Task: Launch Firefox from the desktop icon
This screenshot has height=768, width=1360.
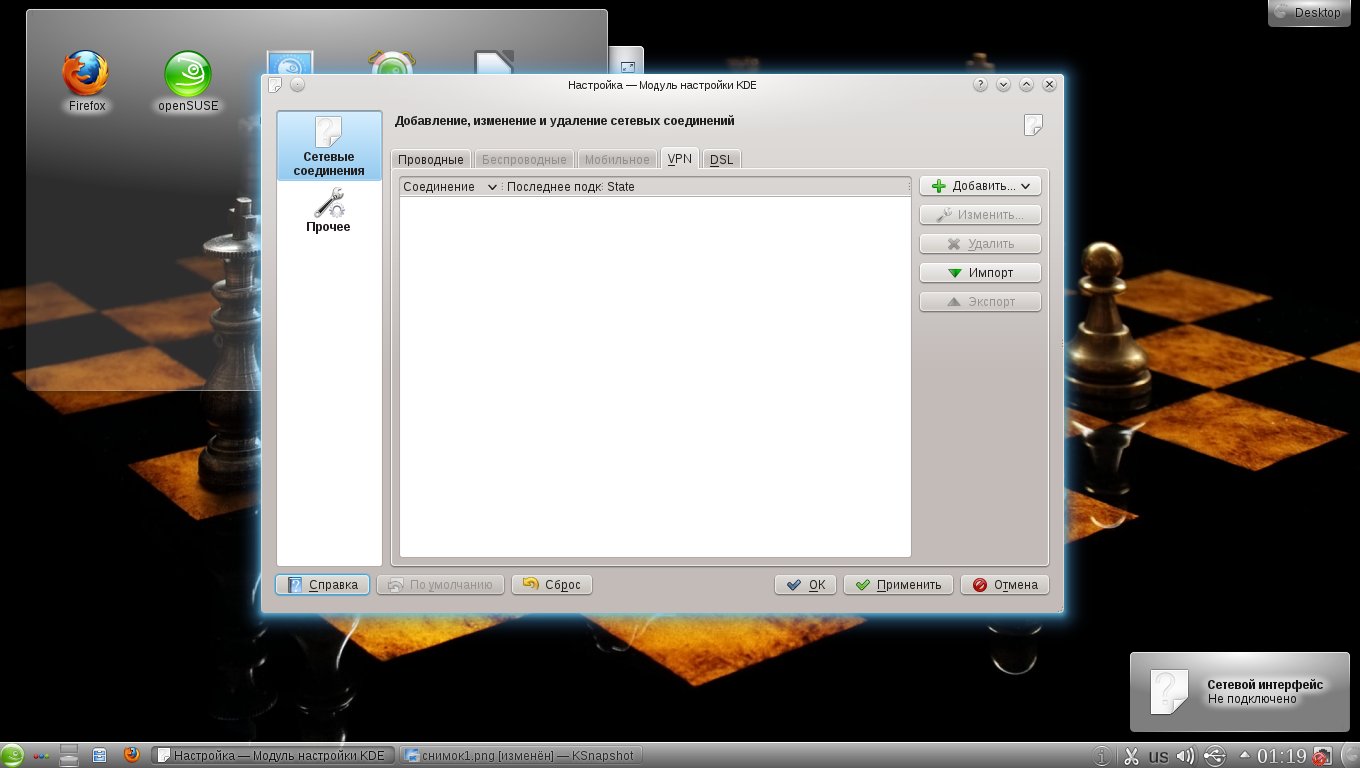Action: pos(86,80)
